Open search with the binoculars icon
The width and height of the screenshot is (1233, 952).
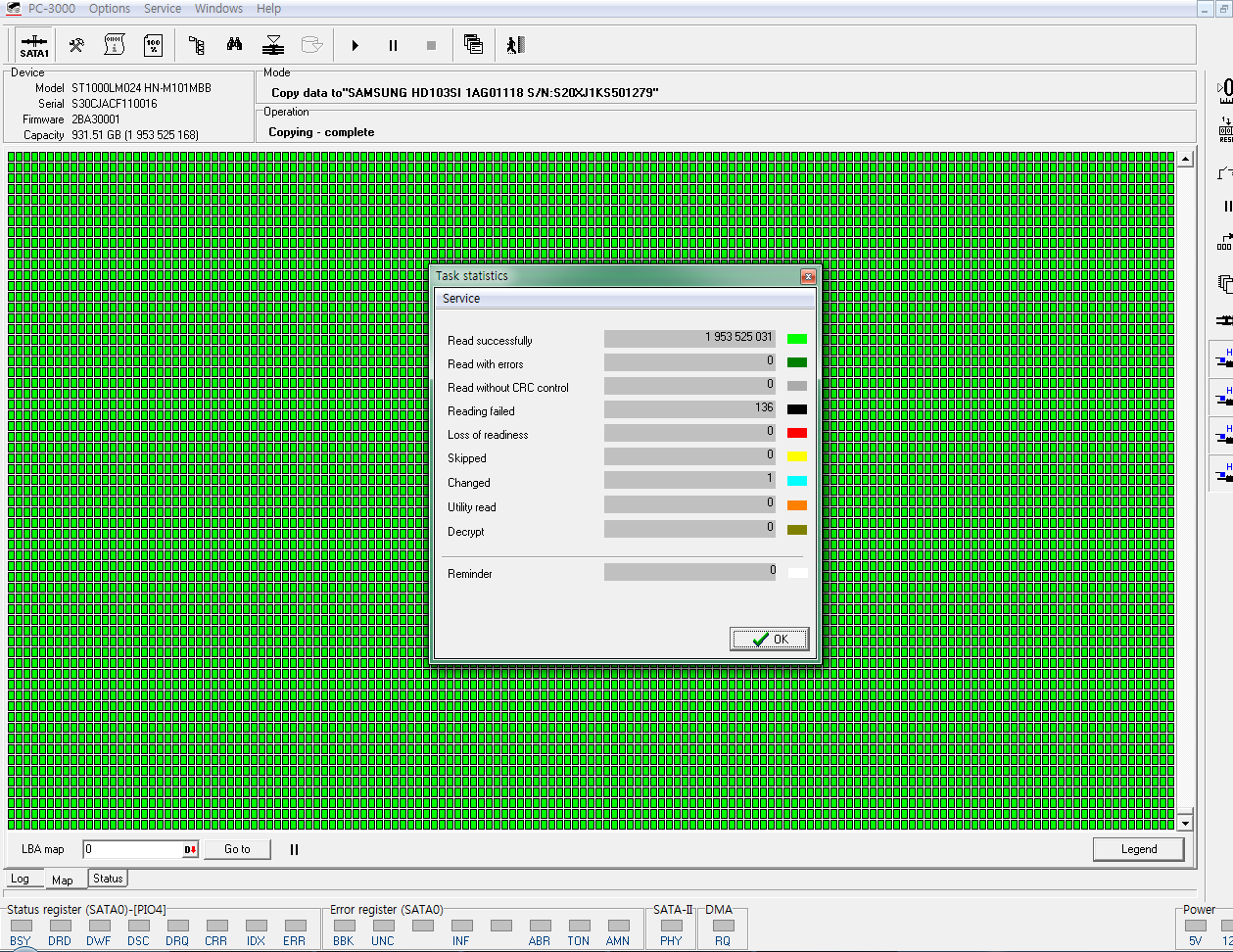click(x=235, y=45)
